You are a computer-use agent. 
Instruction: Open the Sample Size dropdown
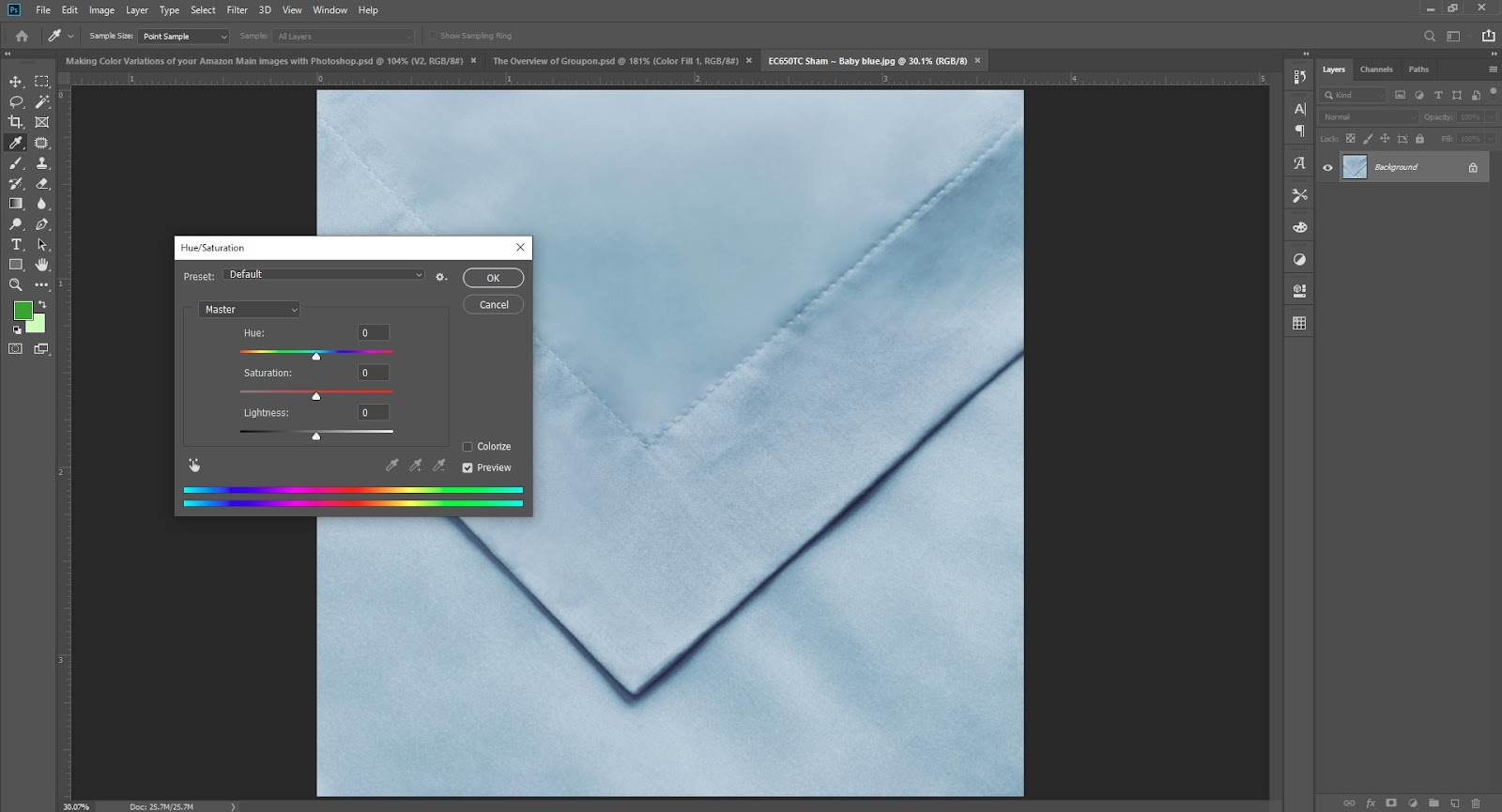[184, 37]
